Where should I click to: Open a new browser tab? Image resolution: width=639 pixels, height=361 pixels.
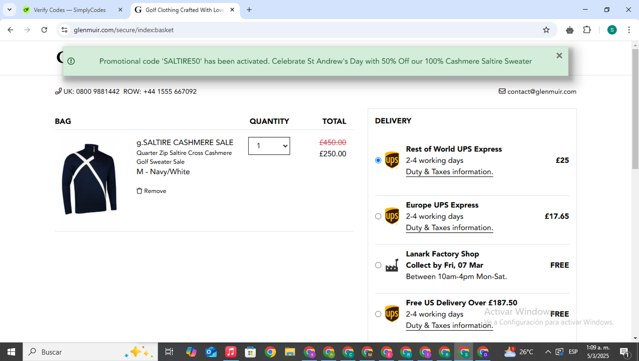[x=249, y=10]
